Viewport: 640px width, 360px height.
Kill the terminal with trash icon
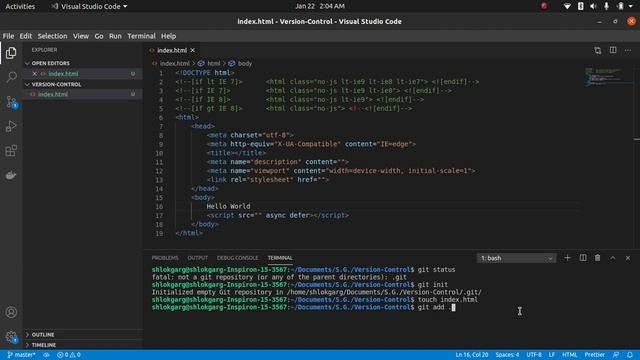[x=598, y=258]
